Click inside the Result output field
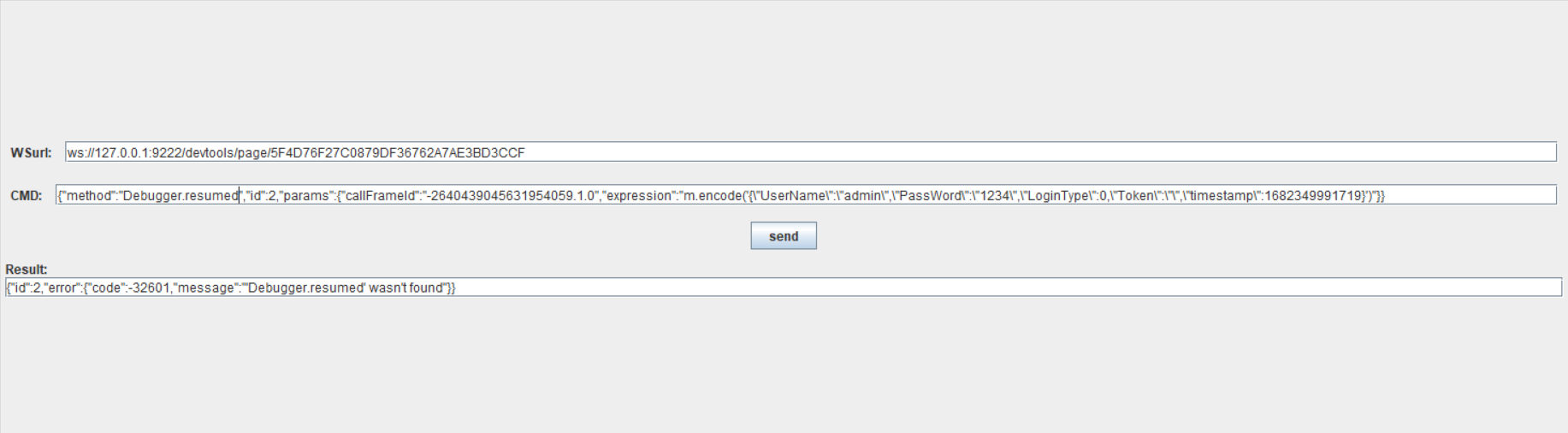Viewport: 1568px width, 433px height. pyautogui.click(x=784, y=288)
